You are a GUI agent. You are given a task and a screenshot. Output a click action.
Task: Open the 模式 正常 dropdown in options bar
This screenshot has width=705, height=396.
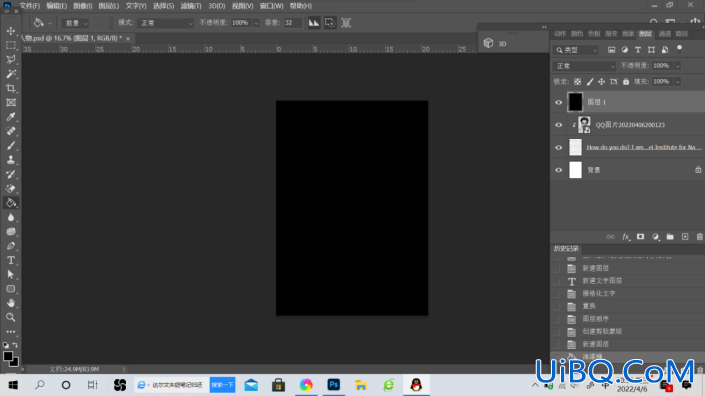[165, 23]
